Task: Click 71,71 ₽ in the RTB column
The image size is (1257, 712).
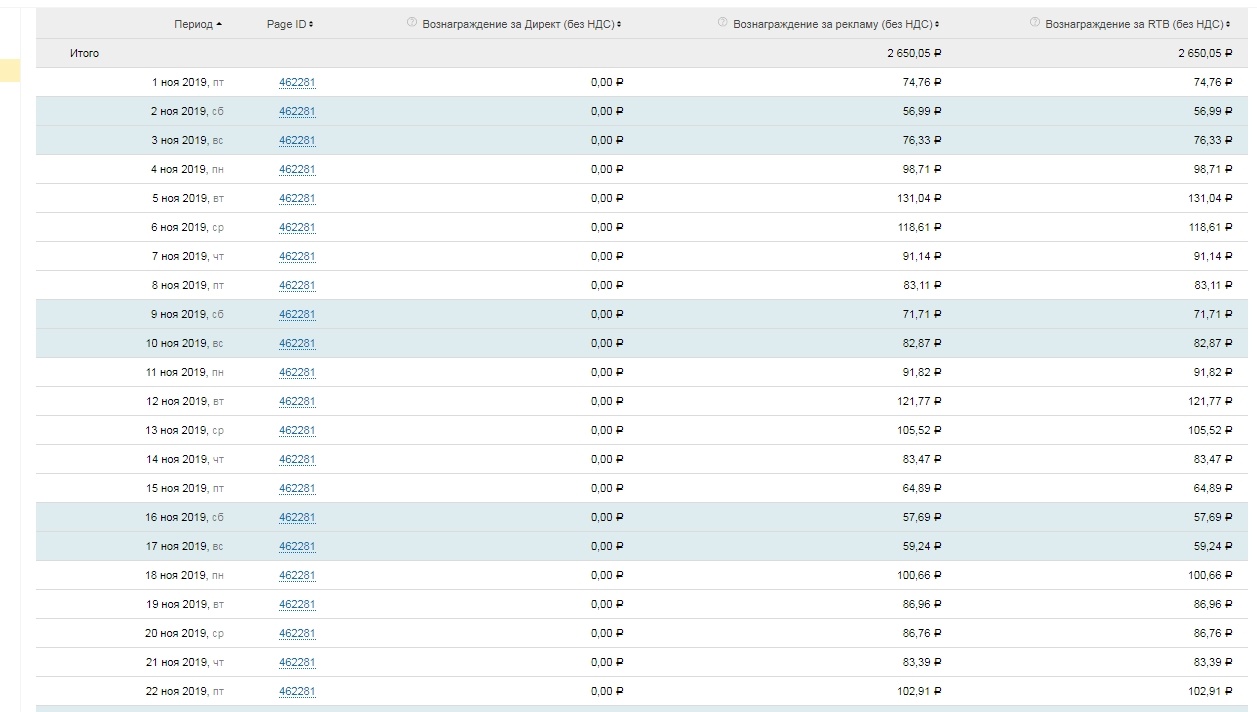Action: pos(1213,314)
